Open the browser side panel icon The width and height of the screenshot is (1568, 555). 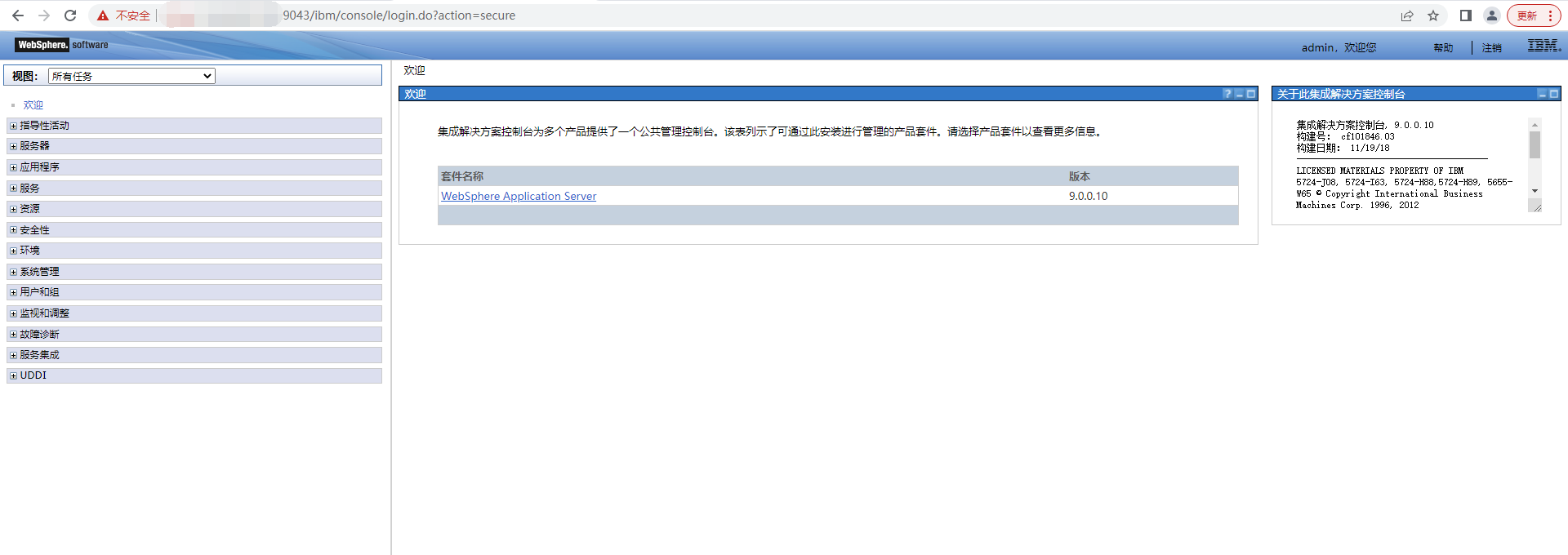(x=1466, y=16)
